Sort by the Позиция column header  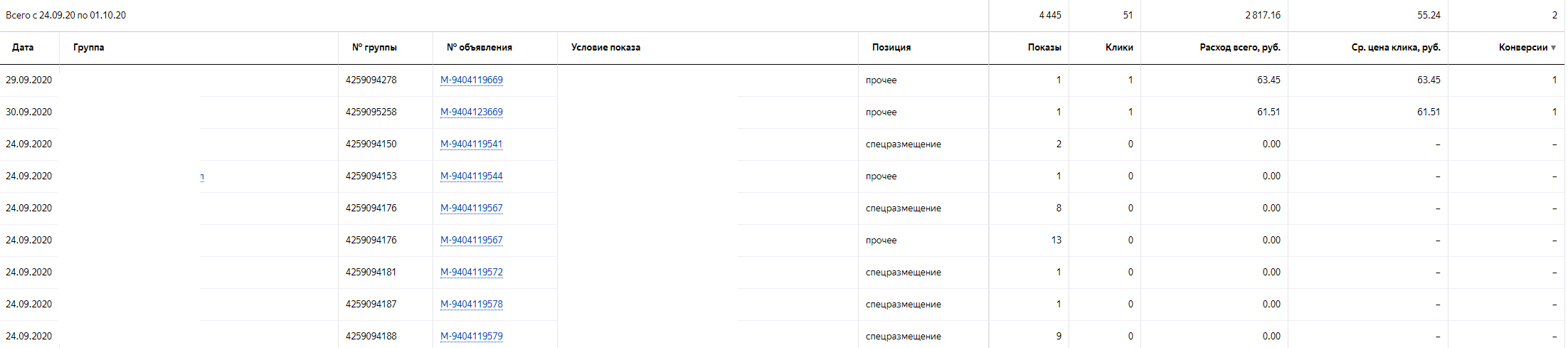tap(891, 48)
